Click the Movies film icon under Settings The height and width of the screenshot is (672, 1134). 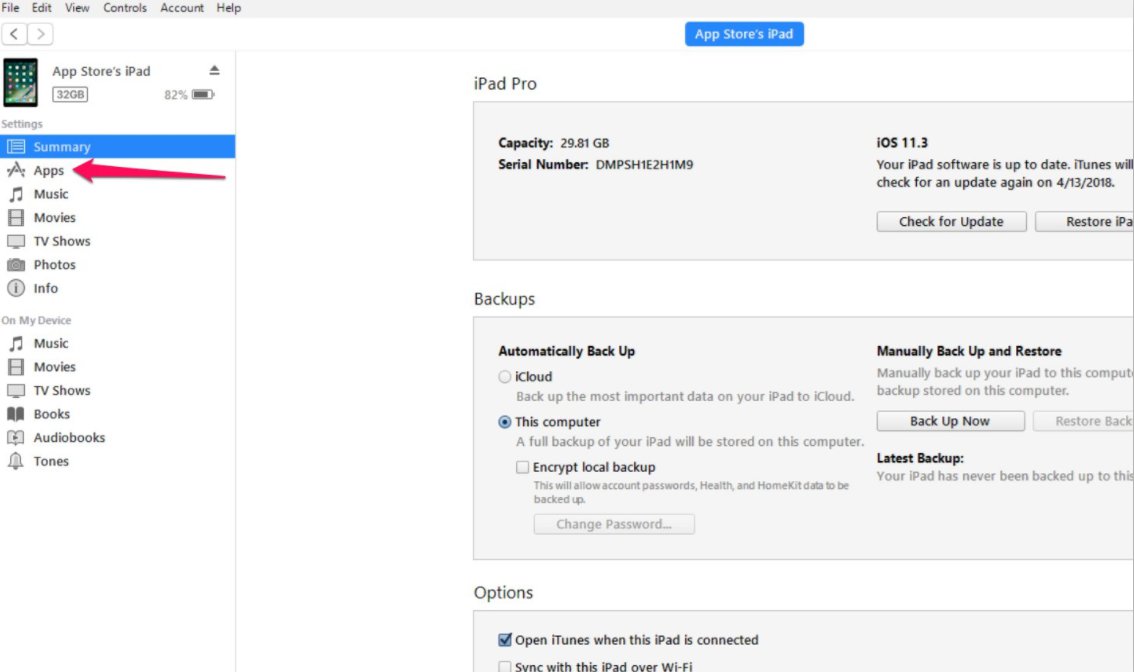pos(16,218)
